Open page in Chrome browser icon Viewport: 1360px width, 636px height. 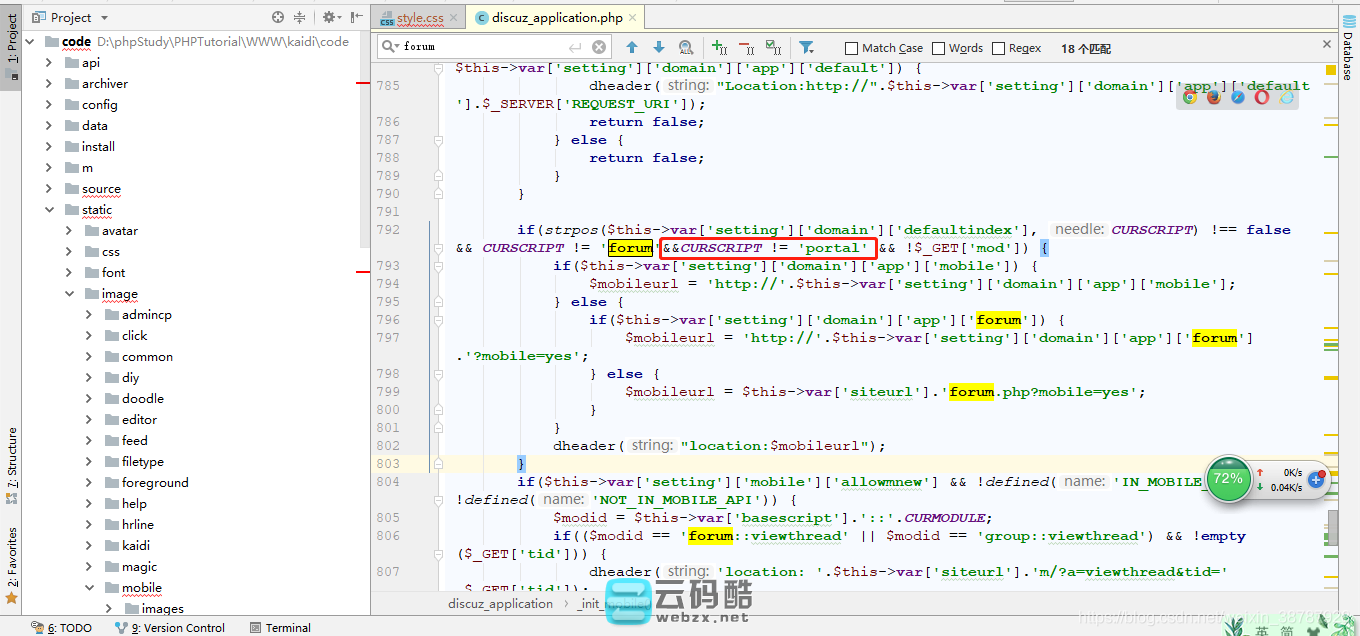click(x=1190, y=97)
